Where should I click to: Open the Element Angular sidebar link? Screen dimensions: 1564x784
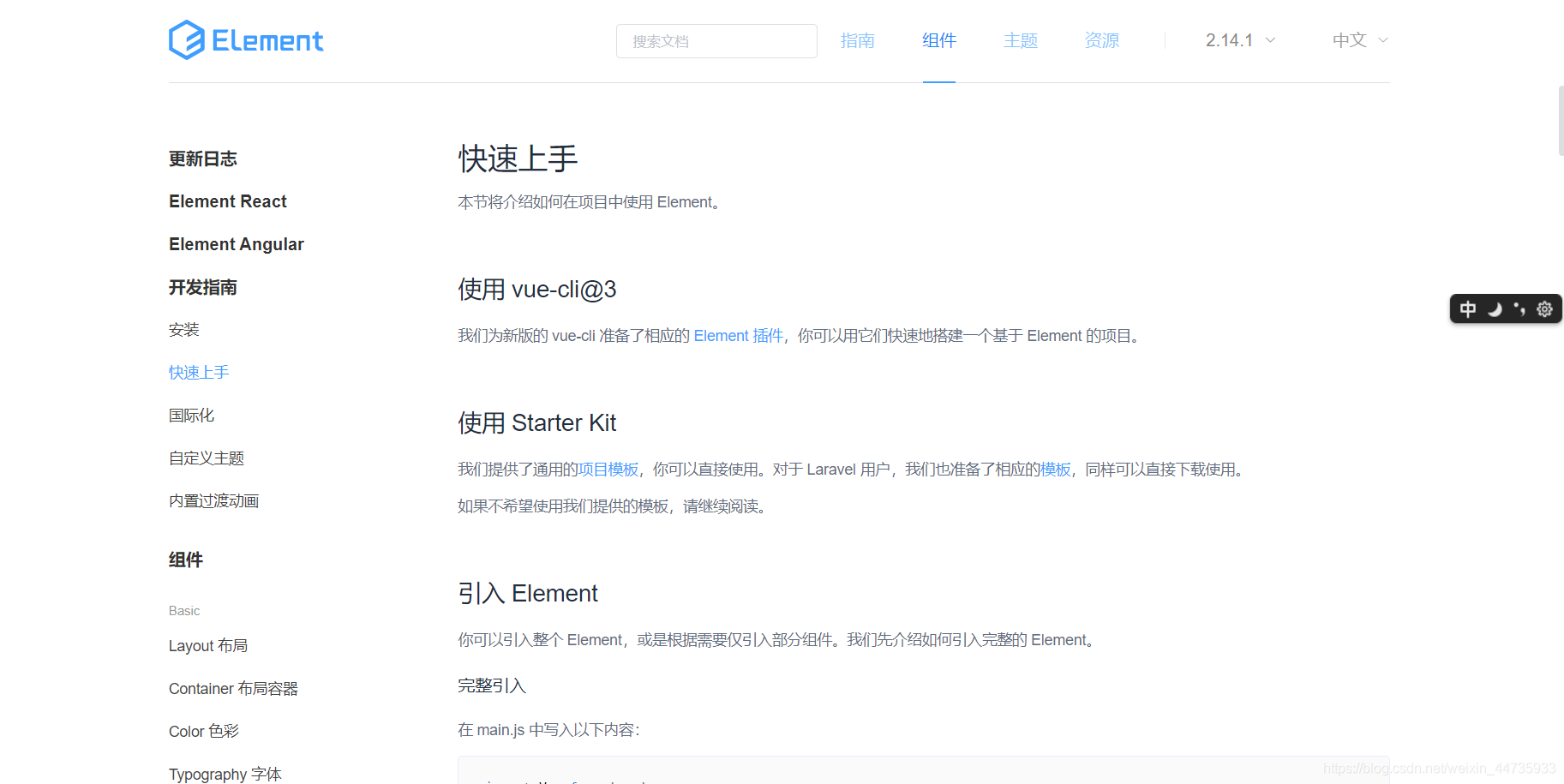click(x=237, y=244)
